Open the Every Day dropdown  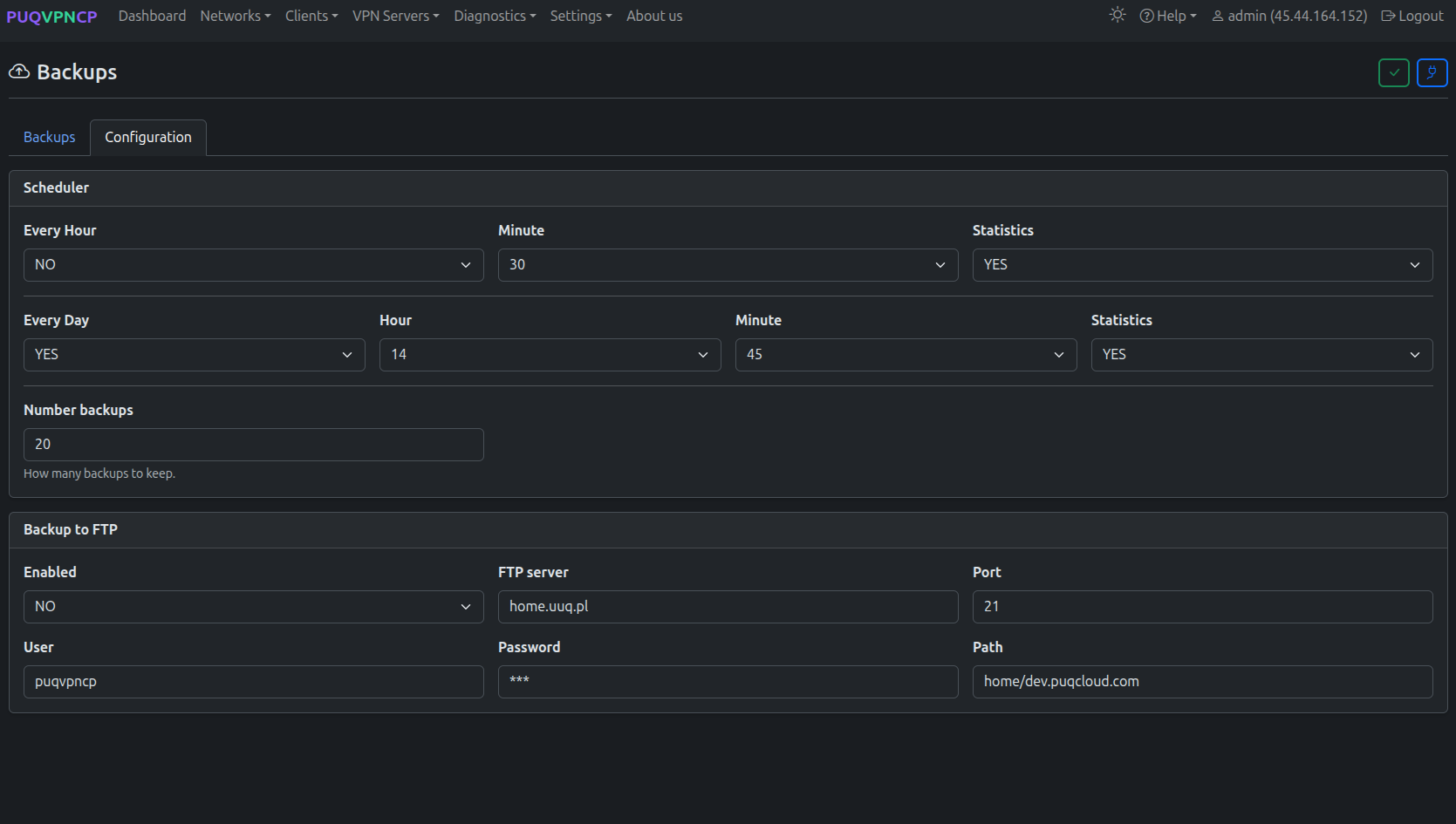pyautogui.click(x=195, y=355)
